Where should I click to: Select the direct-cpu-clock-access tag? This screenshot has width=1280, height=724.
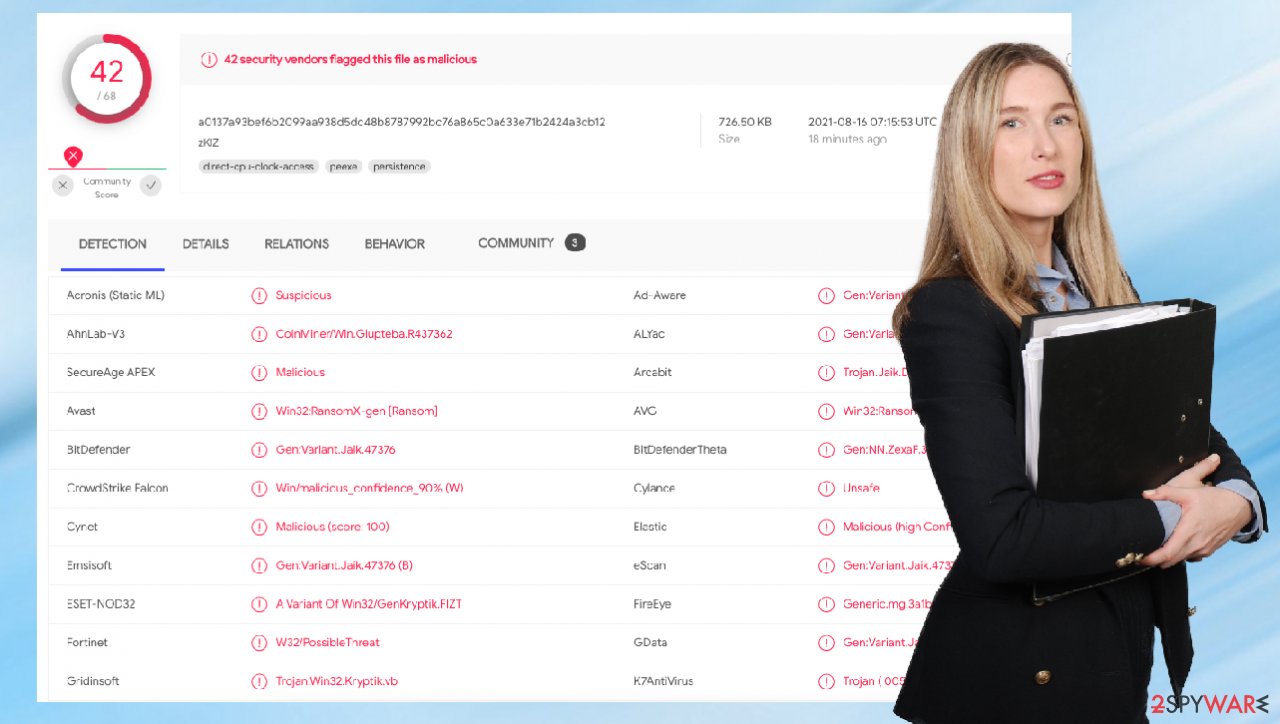(258, 167)
